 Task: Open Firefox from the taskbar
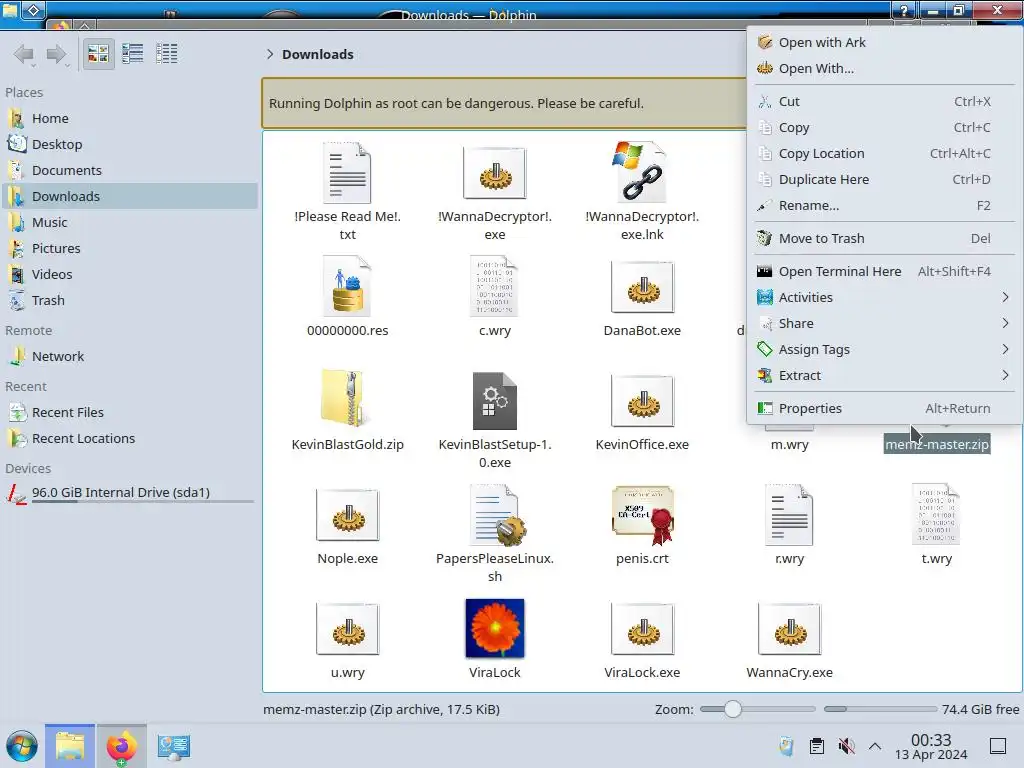(121, 746)
